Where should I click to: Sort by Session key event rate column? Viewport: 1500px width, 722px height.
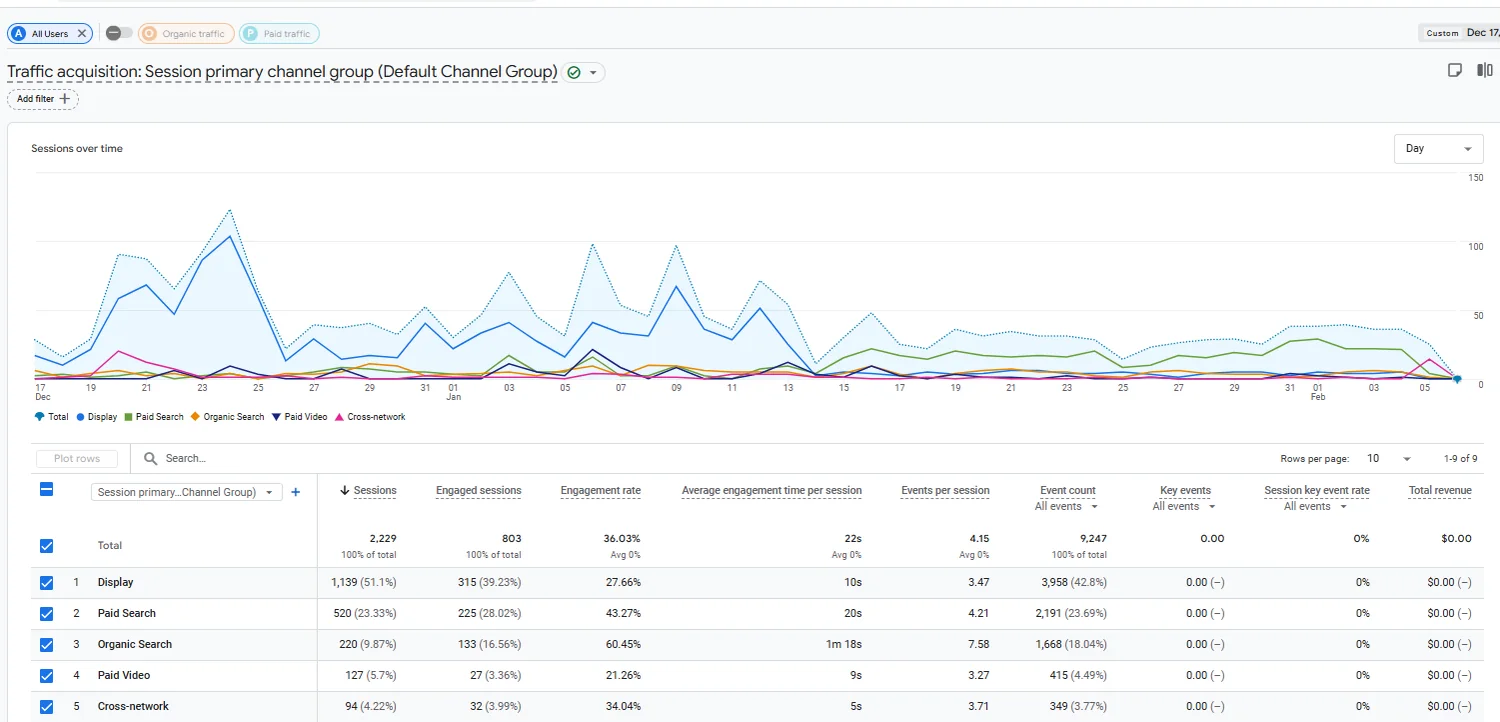(1317, 491)
